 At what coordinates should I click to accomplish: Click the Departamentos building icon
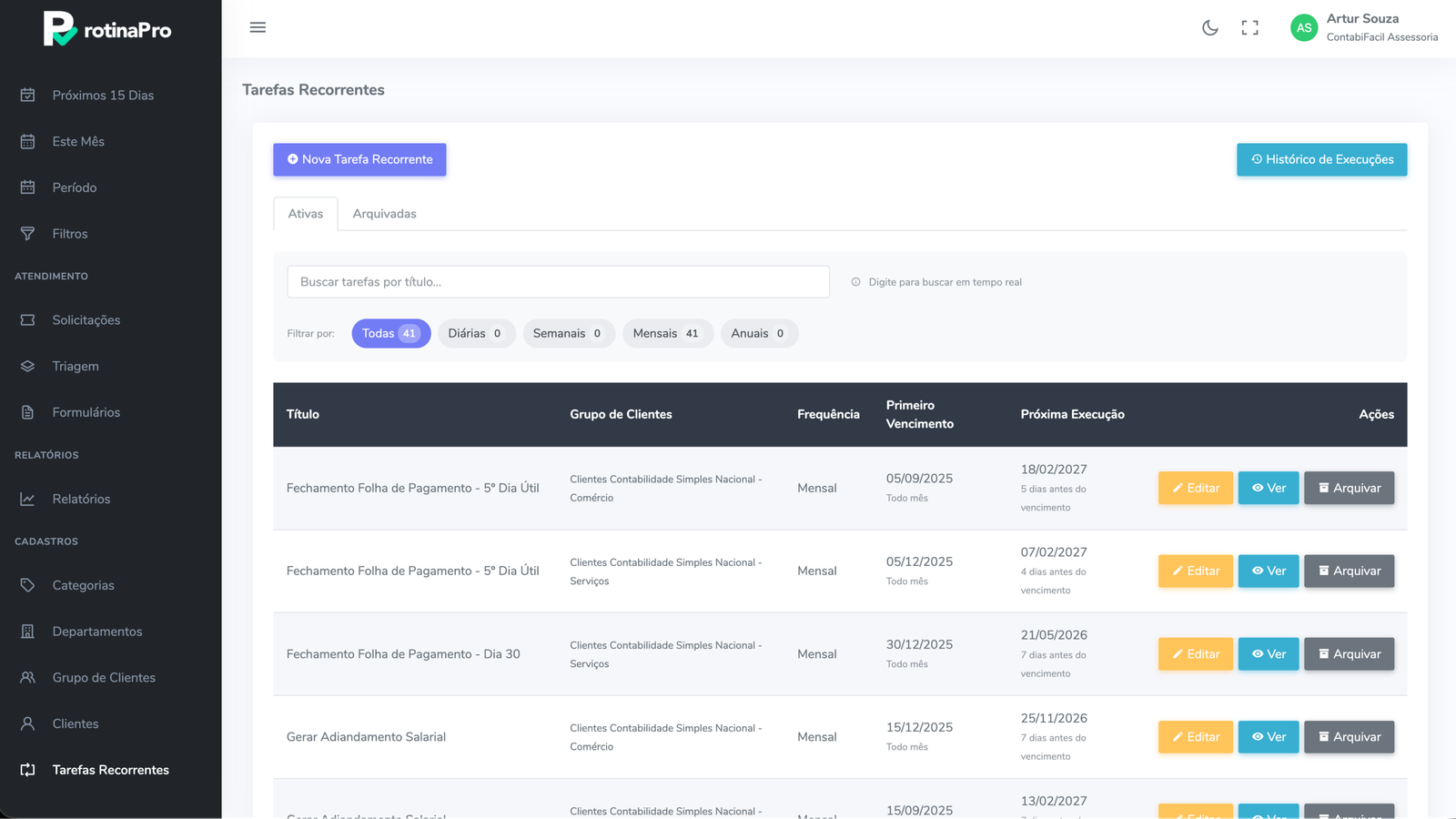[x=27, y=632]
